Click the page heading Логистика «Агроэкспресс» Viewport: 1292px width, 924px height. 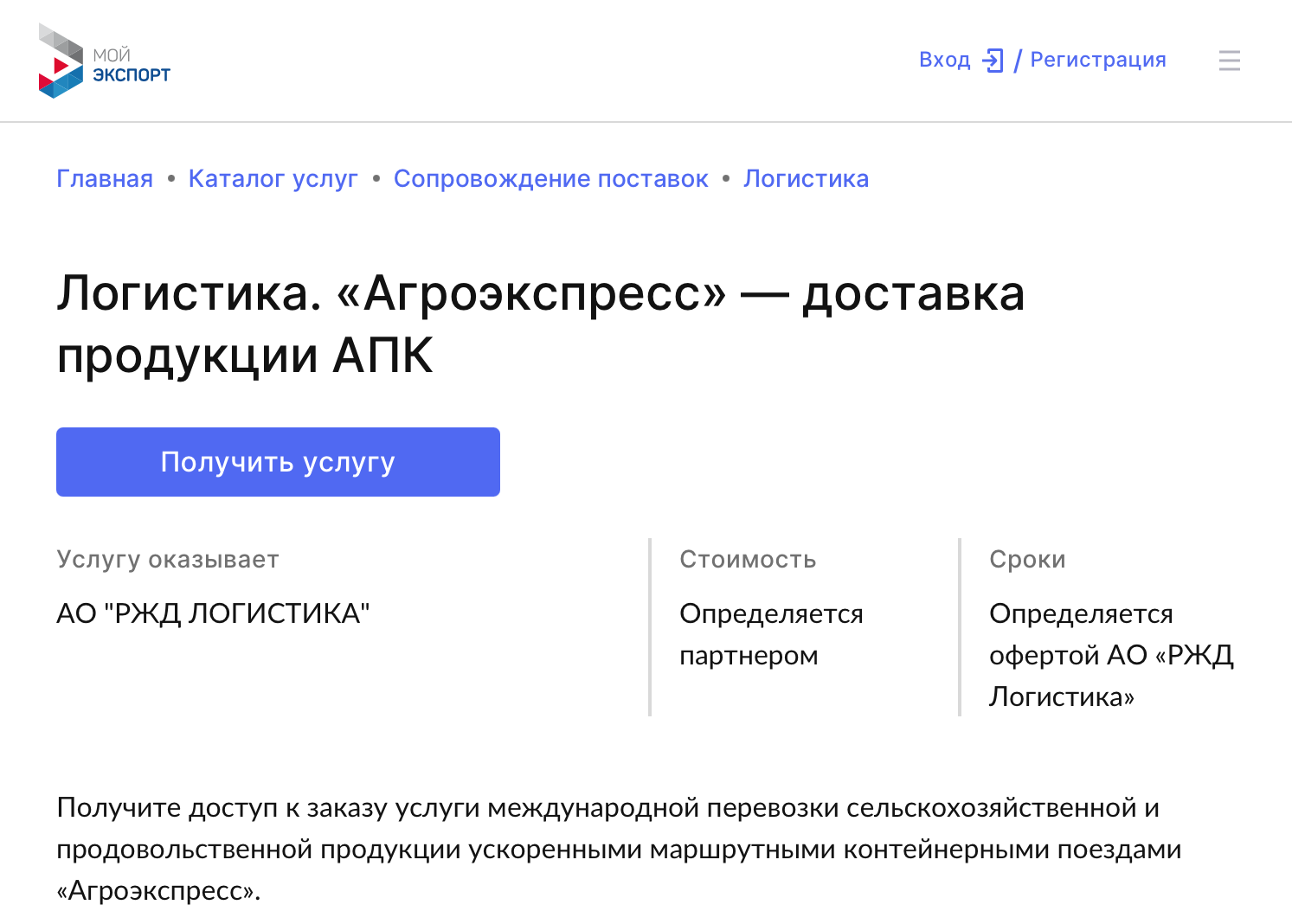coord(541,324)
